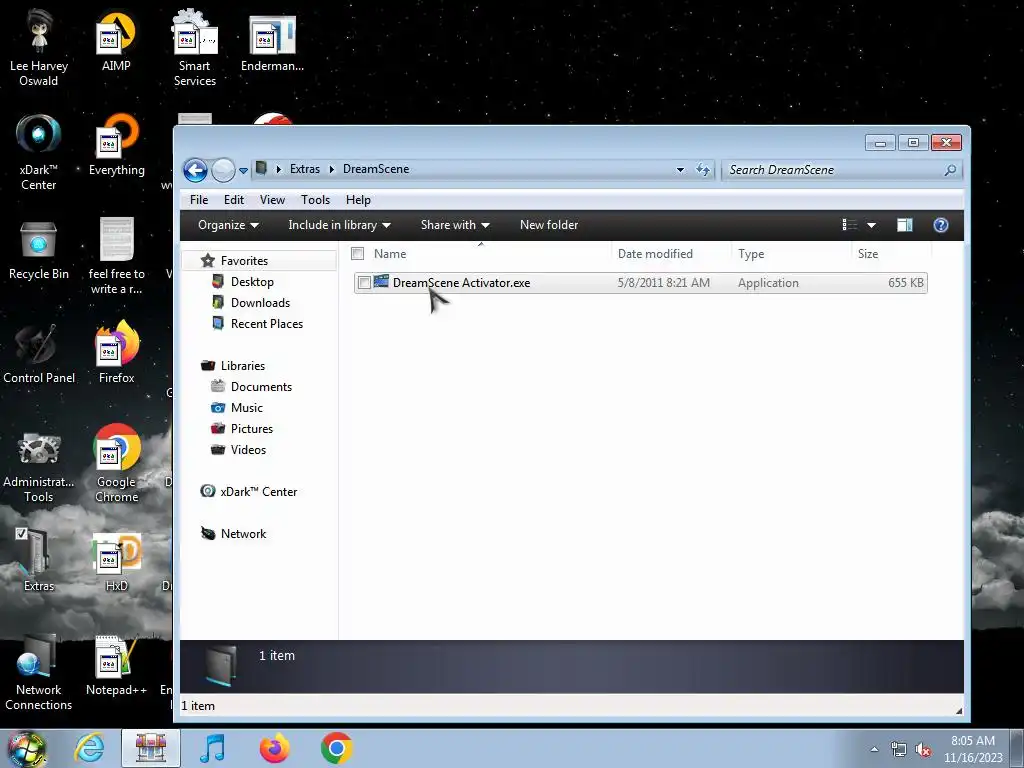This screenshot has height=768, width=1024.
Task: Open the Music library
Action: 247,408
